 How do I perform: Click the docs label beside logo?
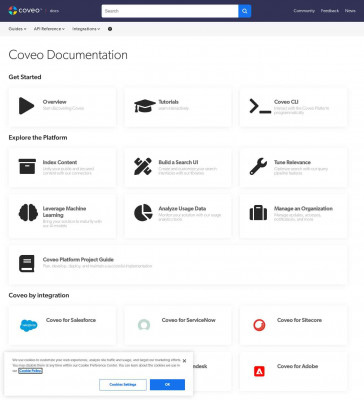pyautogui.click(x=54, y=11)
